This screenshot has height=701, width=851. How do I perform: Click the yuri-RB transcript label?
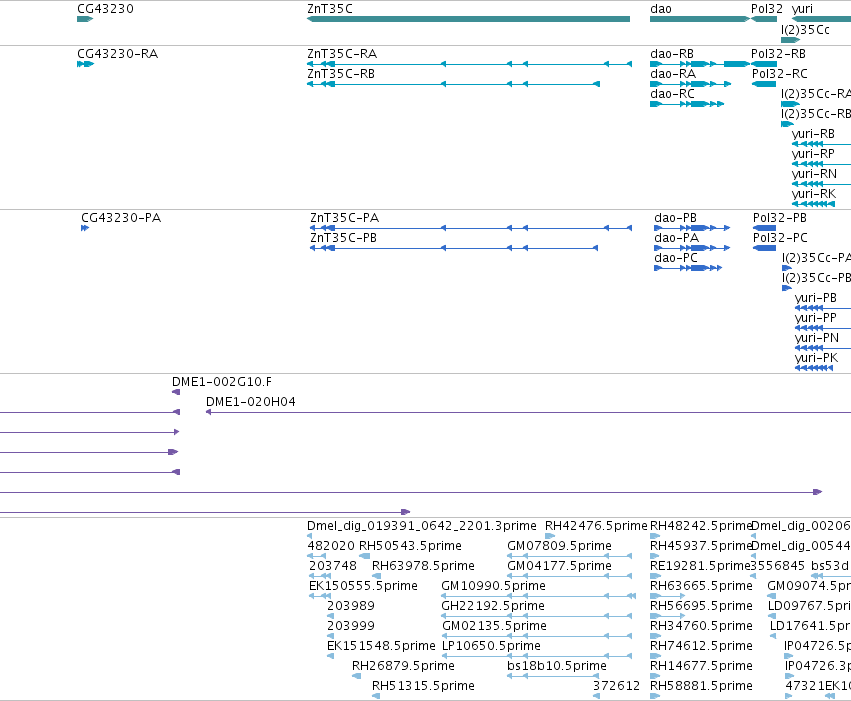(x=813, y=134)
